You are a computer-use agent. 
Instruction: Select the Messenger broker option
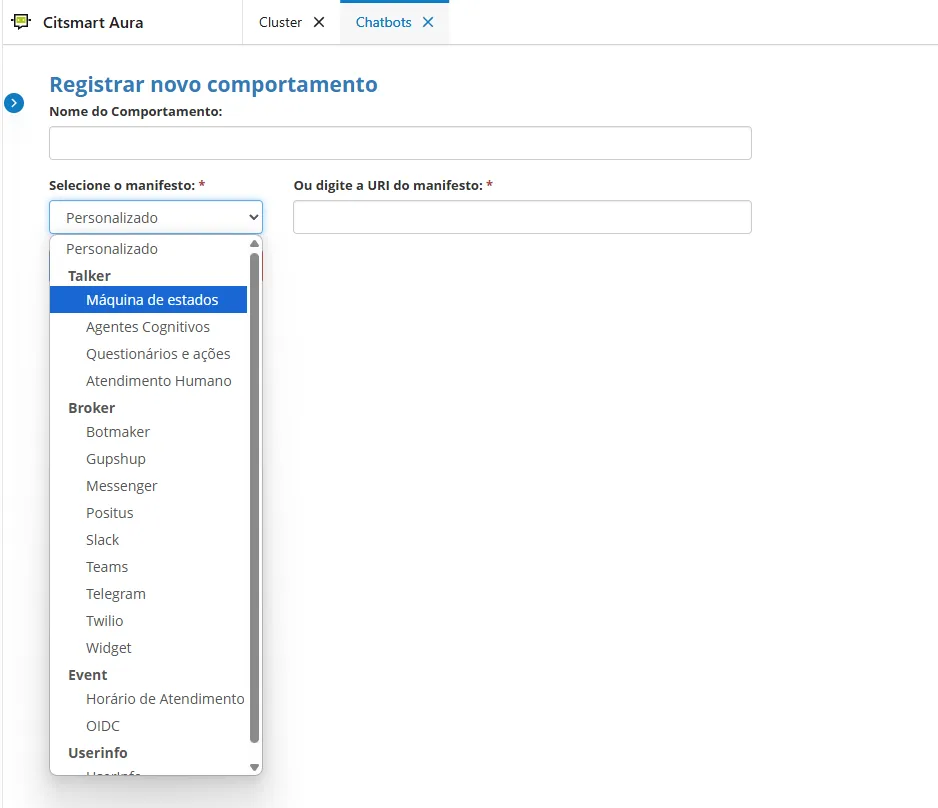coord(148,486)
